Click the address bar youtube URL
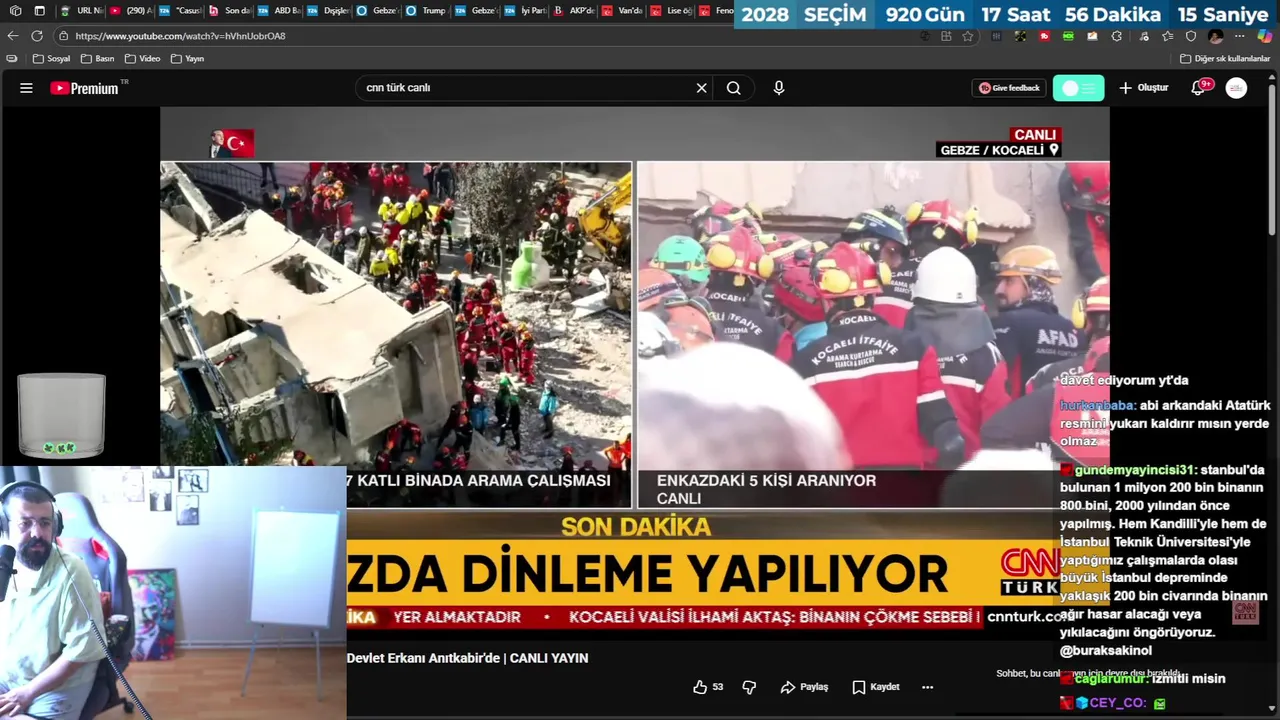The height and width of the screenshot is (720, 1280). (x=180, y=36)
